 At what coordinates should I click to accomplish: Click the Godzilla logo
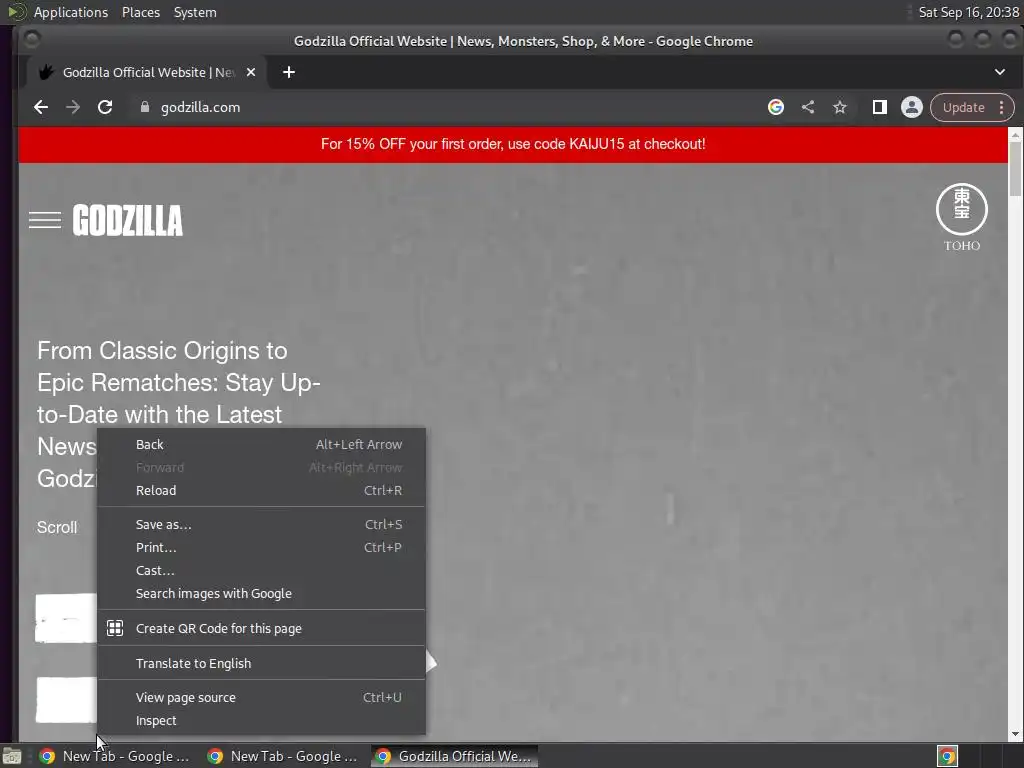(x=128, y=220)
